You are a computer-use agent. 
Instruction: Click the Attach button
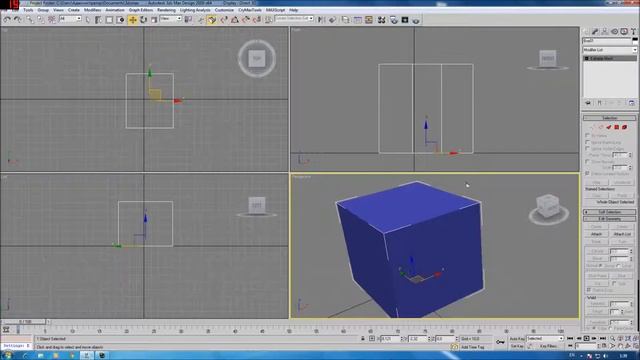pyautogui.click(x=596, y=234)
